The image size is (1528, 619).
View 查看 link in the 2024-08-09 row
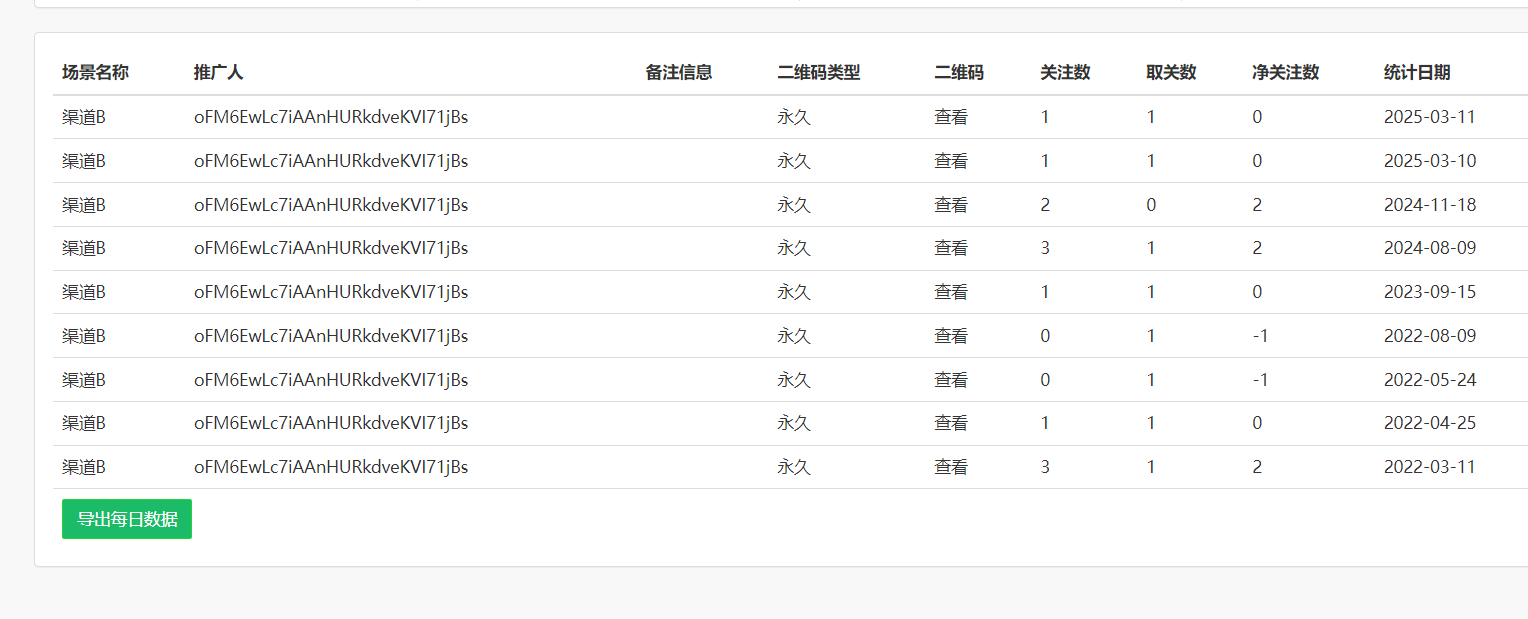pos(951,248)
